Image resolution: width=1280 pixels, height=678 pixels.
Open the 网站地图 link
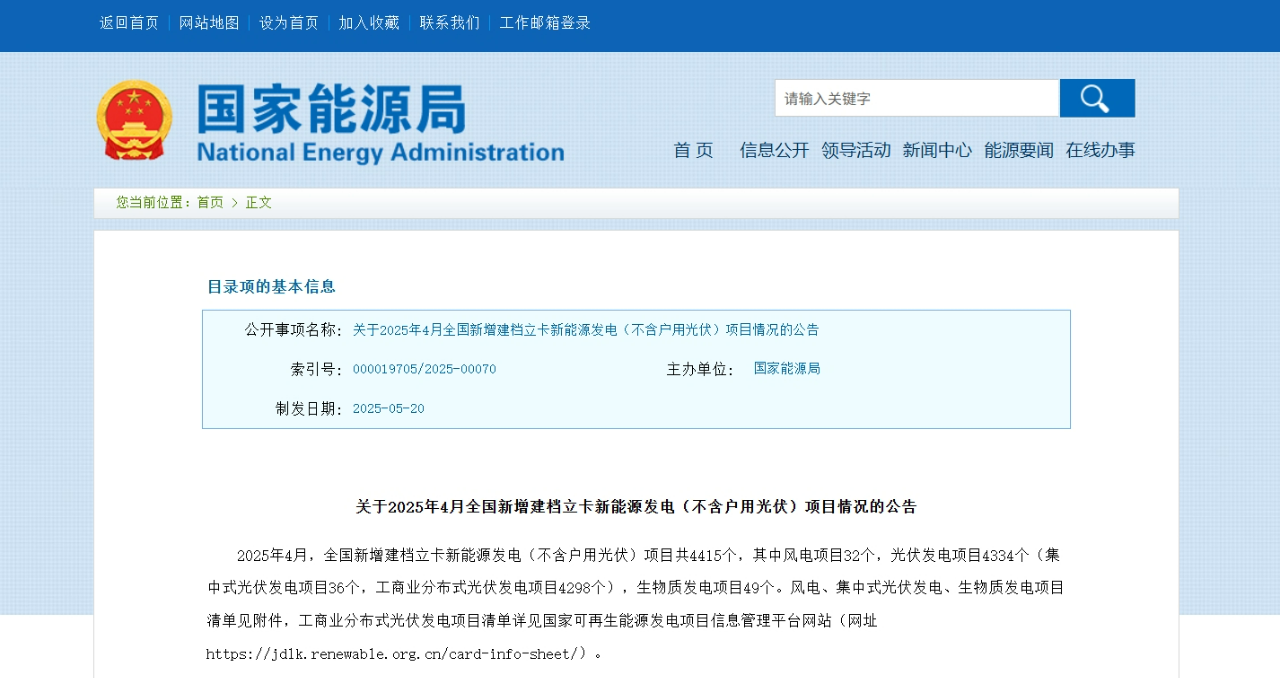pyautogui.click(x=209, y=22)
